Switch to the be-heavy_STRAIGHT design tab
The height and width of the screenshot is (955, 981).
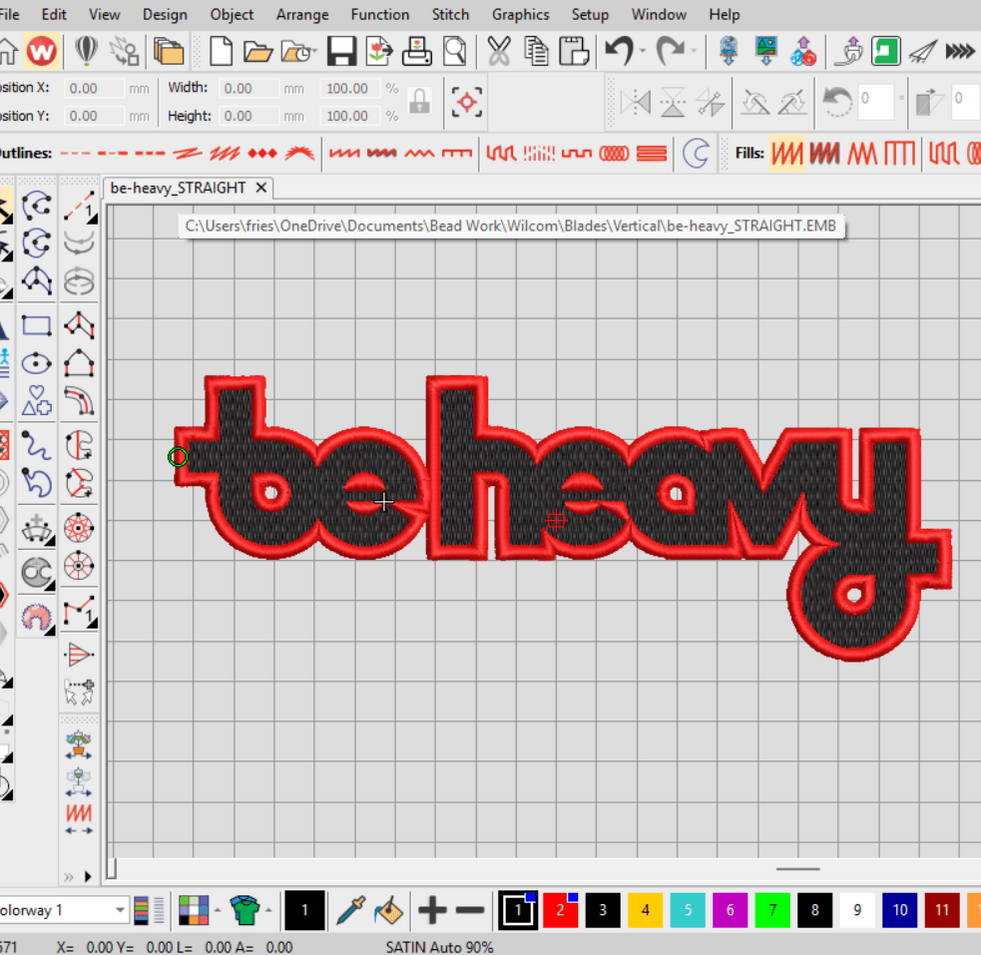coord(178,188)
